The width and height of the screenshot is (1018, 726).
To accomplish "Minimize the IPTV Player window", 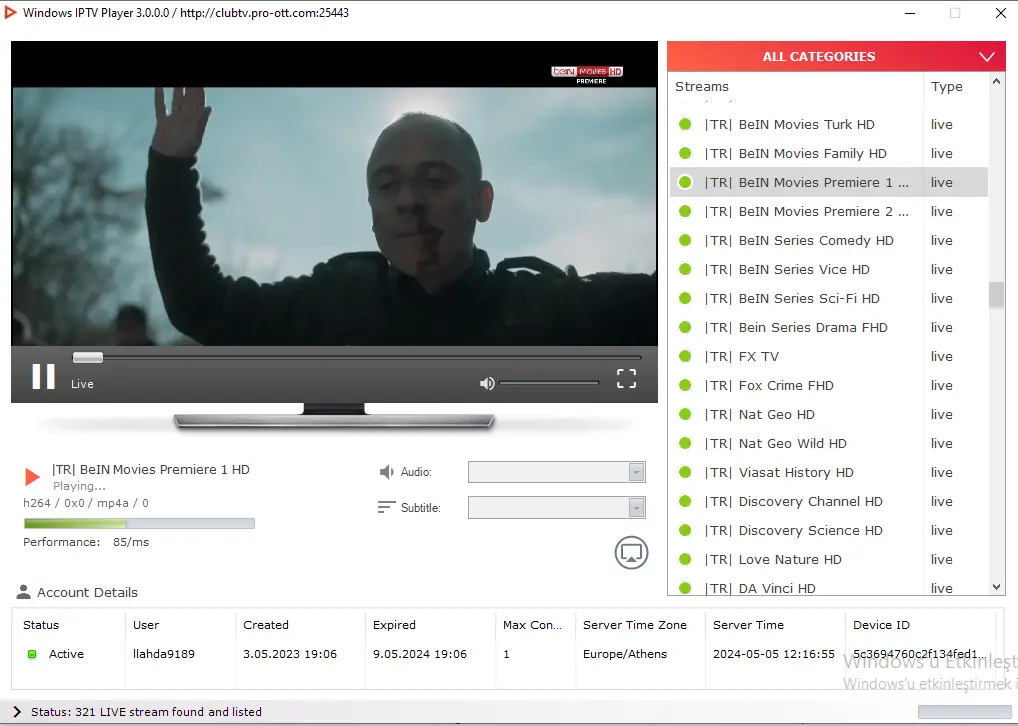I will (x=910, y=13).
